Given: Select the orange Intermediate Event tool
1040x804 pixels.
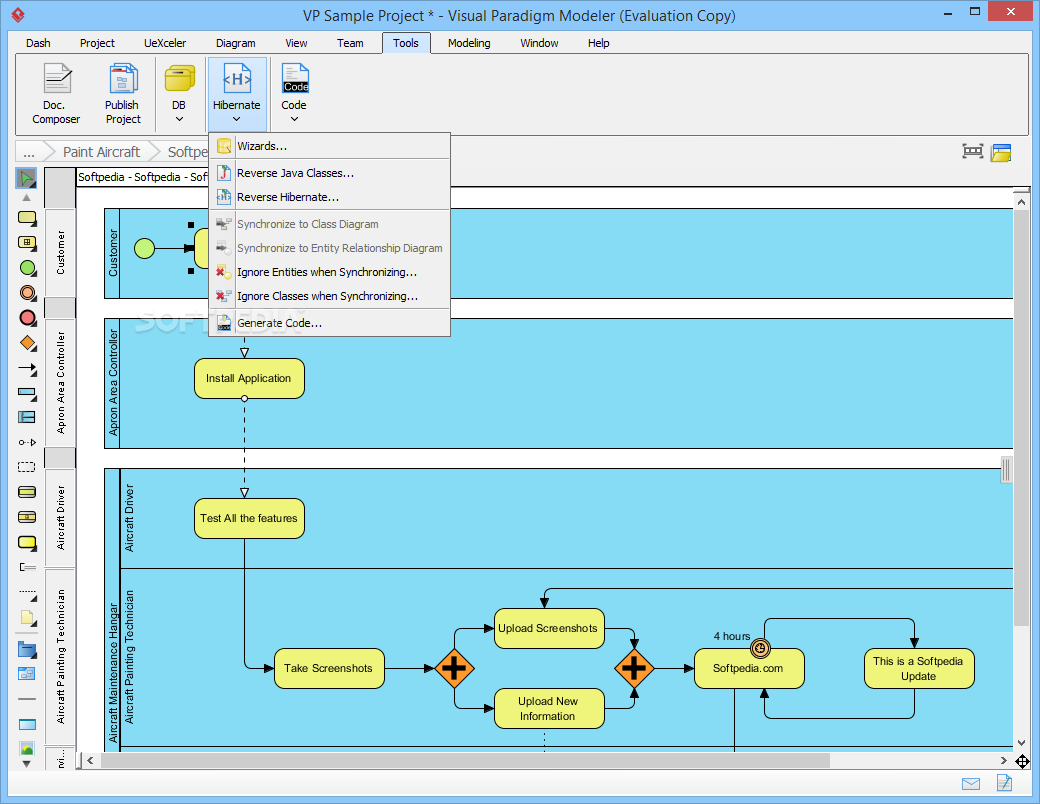Looking at the screenshot, I should 27,293.
